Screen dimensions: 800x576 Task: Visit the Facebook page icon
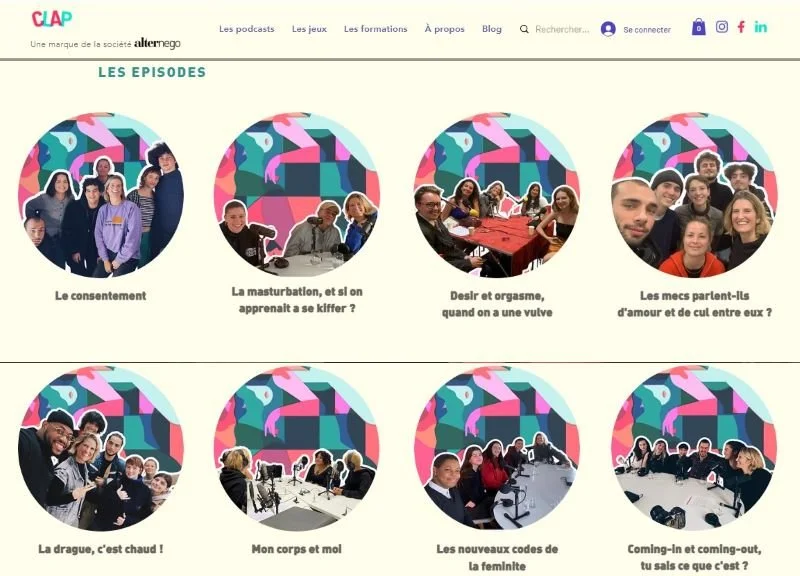[741, 27]
